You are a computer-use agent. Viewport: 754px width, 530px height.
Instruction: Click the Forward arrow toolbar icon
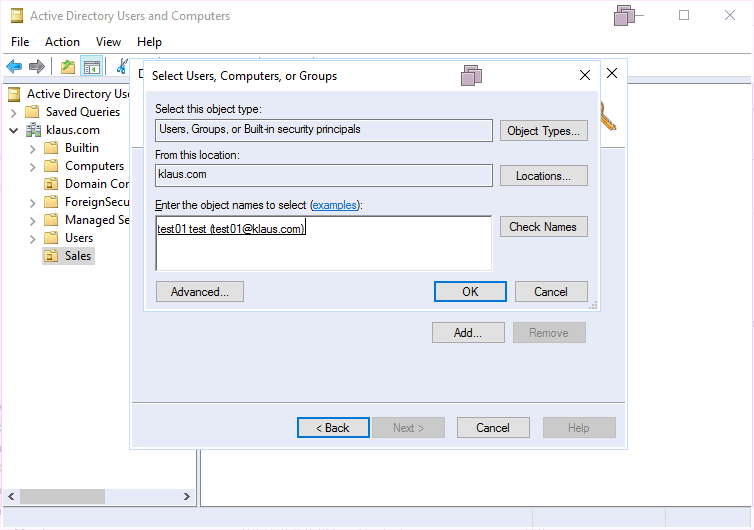37,67
